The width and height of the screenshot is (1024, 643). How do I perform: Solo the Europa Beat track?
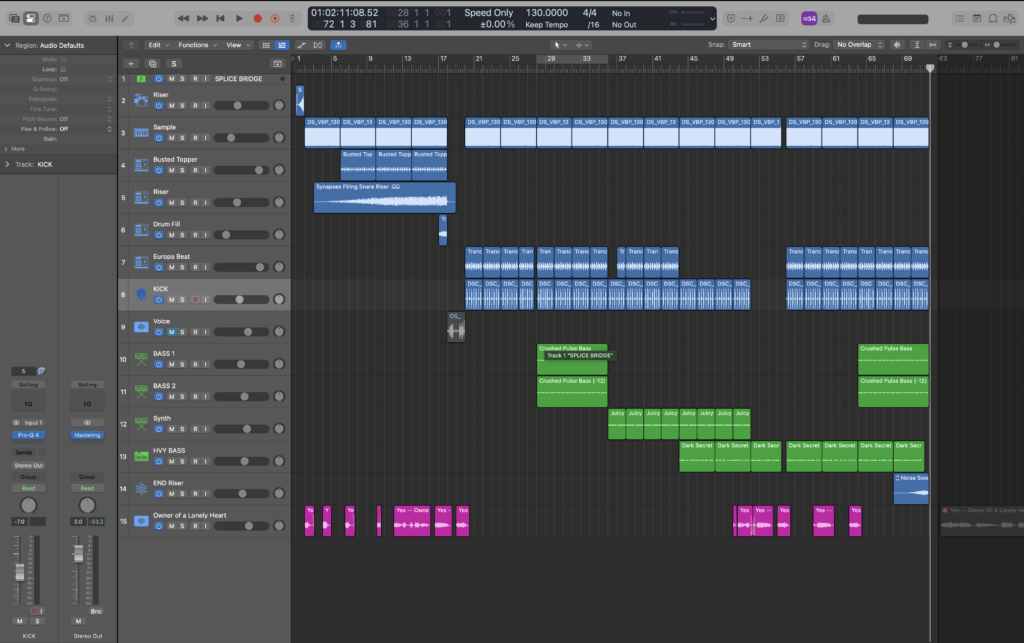click(x=182, y=267)
